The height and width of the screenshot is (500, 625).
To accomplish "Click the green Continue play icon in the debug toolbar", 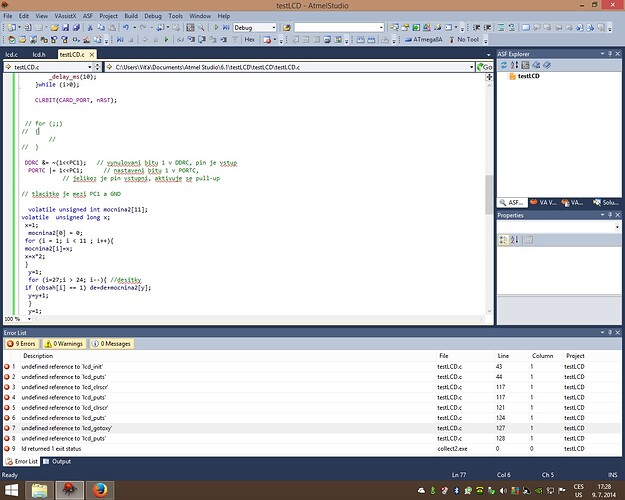I will [x=166, y=39].
